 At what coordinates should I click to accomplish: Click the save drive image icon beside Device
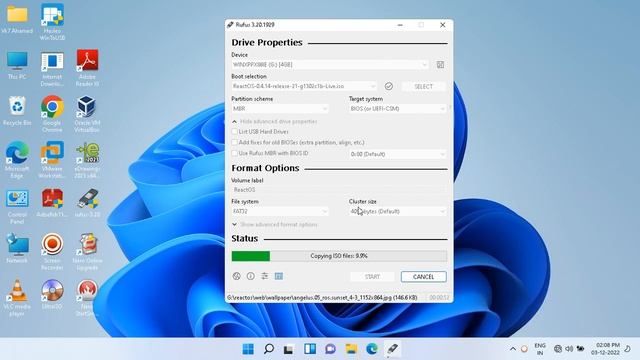point(440,64)
